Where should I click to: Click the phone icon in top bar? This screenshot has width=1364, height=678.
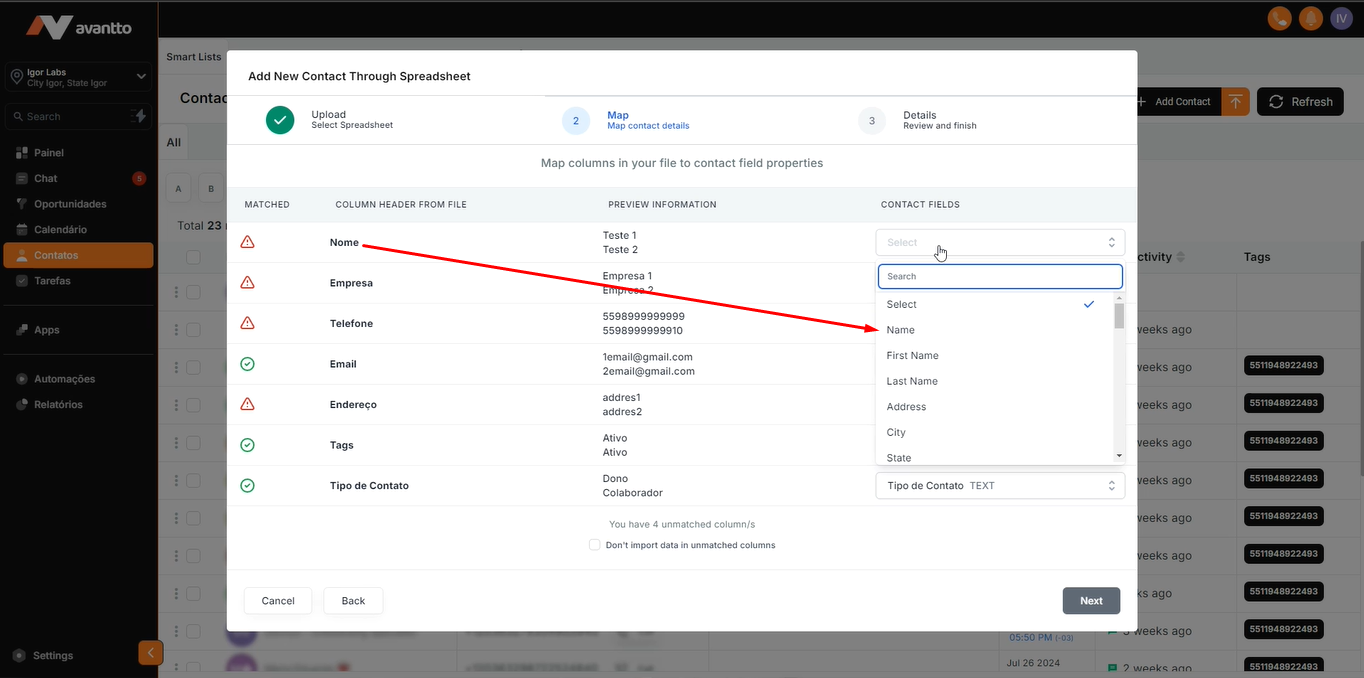[1279, 18]
